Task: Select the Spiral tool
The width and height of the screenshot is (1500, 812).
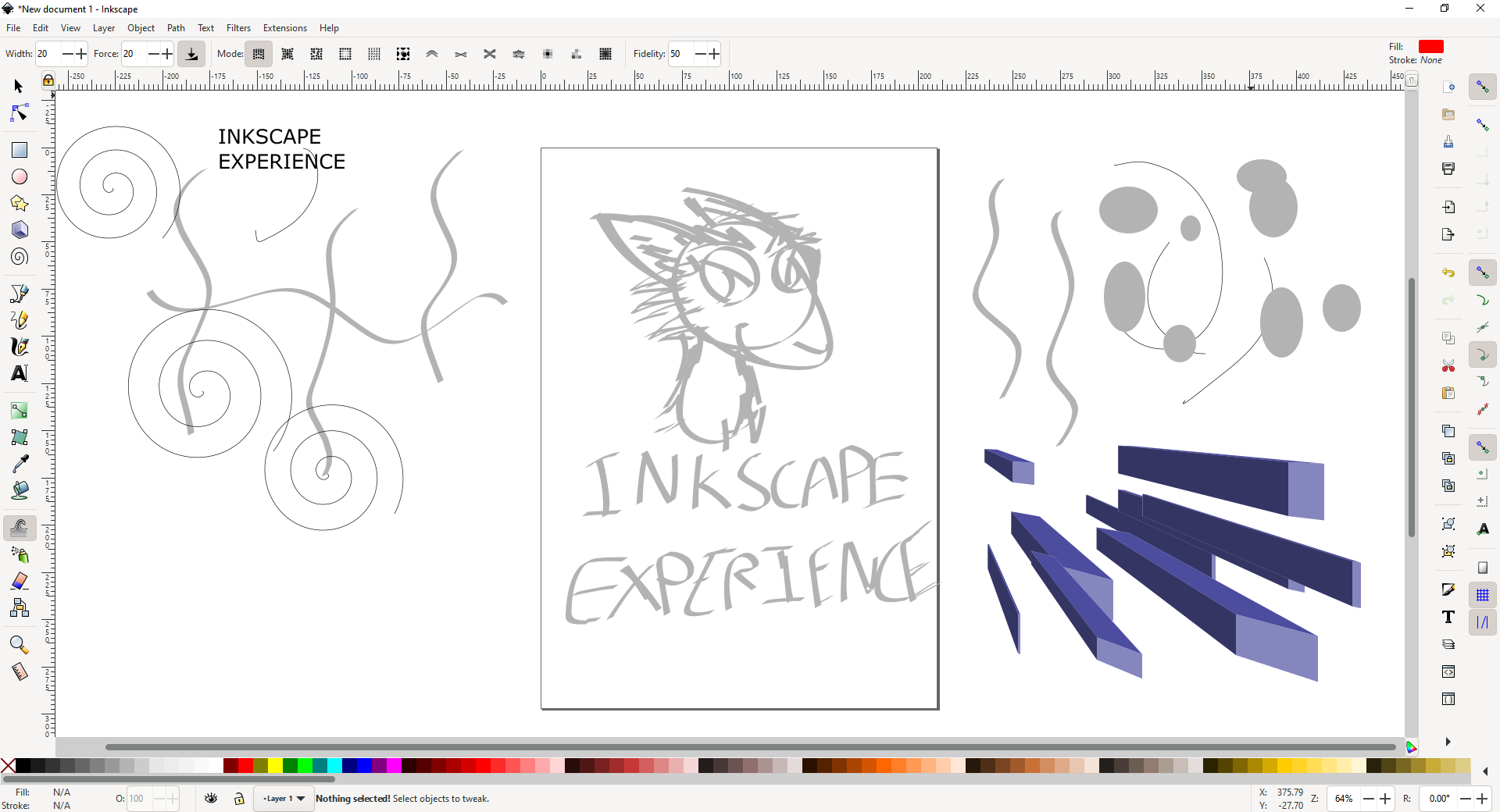Action: (x=19, y=257)
